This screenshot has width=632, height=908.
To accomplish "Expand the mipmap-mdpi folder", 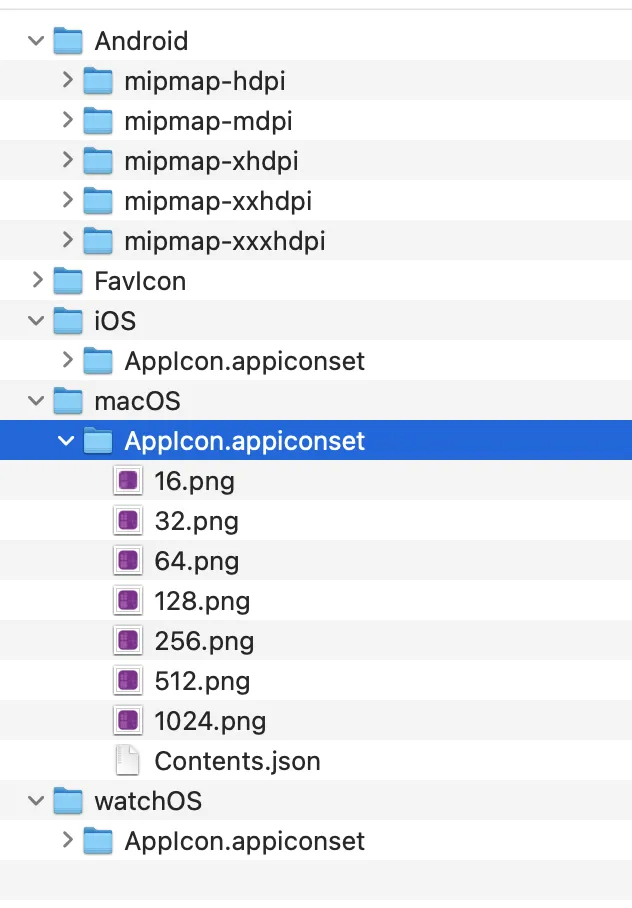I will point(67,121).
